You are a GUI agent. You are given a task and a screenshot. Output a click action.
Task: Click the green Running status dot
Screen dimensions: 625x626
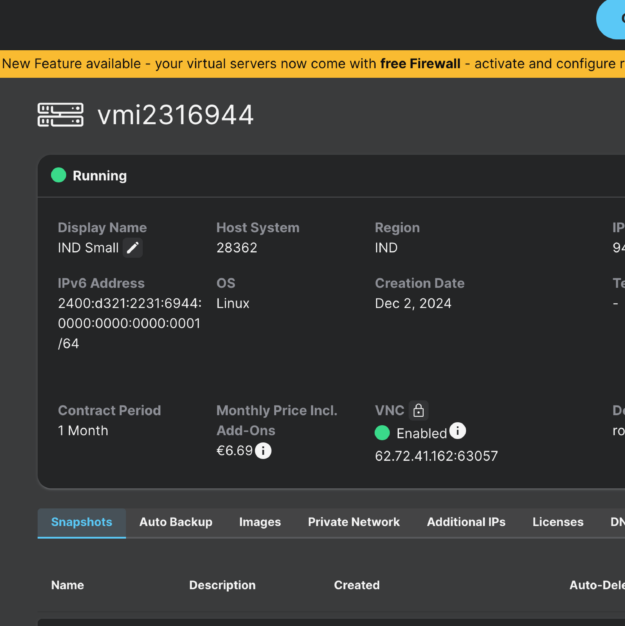click(x=59, y=175)
